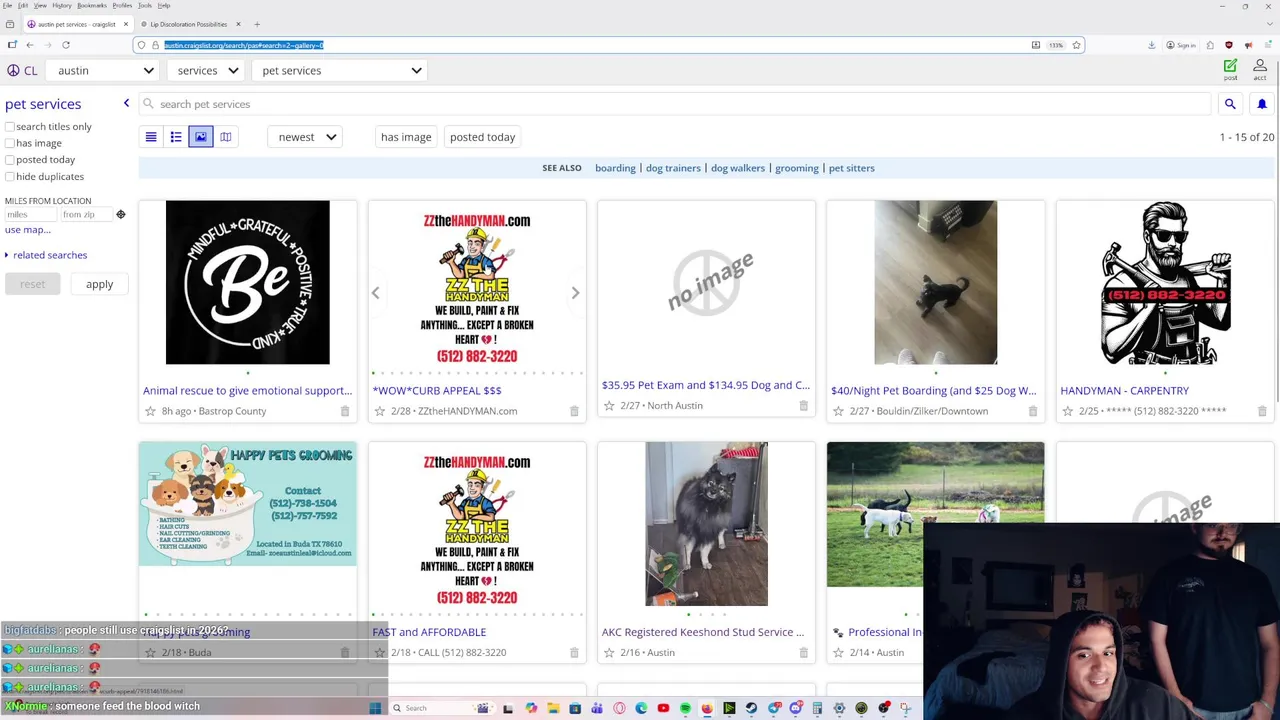Image resolution: width=1280 pixels, height=720 pixels.
Task: Open the Be mindful grateful thumbnail
Action: 247,283
